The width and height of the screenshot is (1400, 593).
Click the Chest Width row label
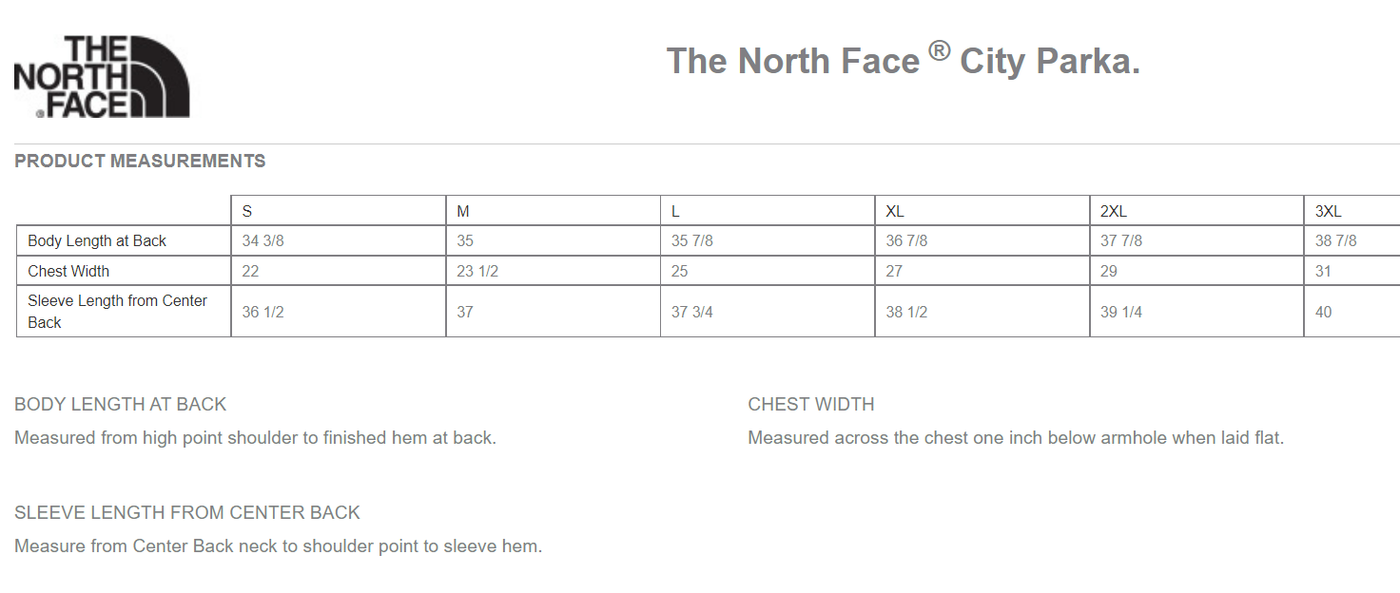(69, 271)
